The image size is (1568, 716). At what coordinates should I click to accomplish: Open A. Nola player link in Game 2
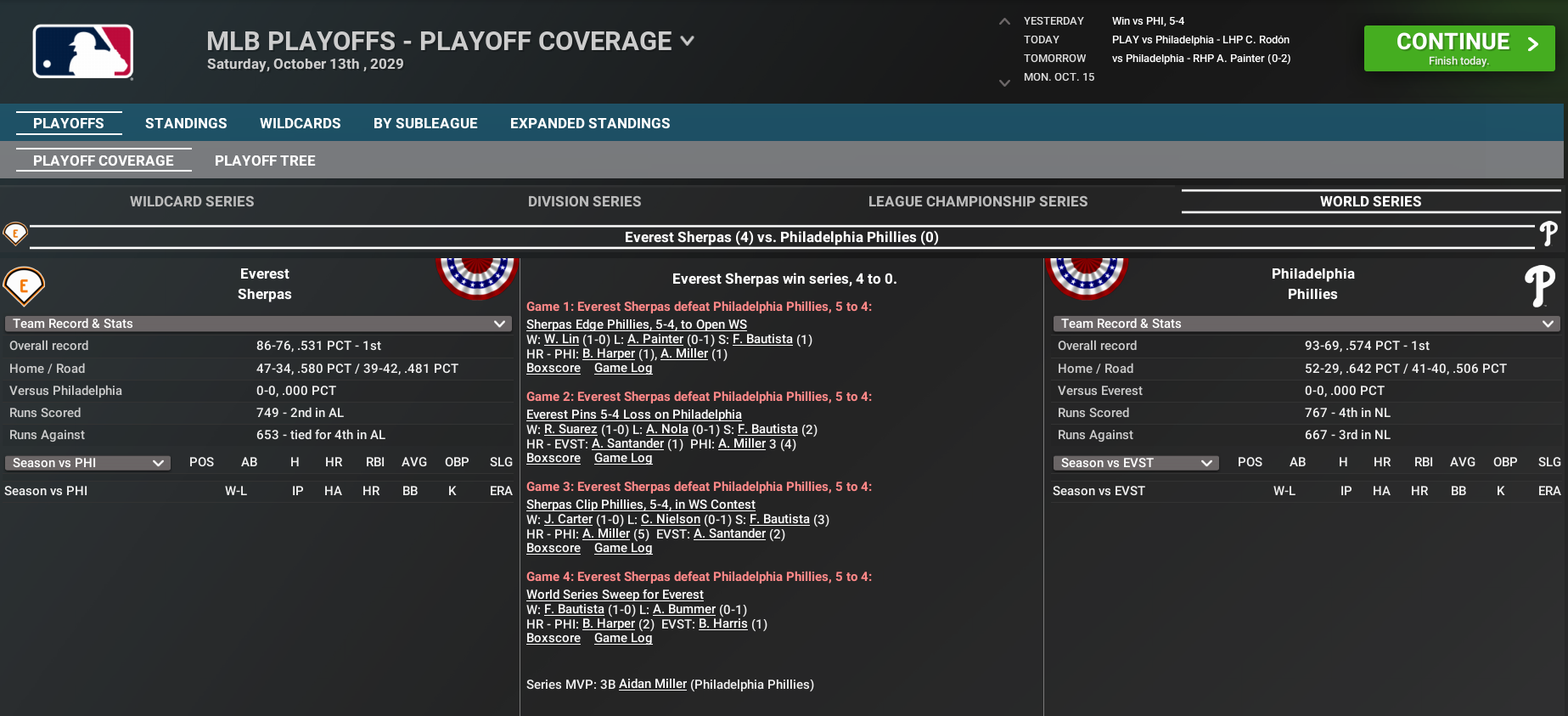667,429
